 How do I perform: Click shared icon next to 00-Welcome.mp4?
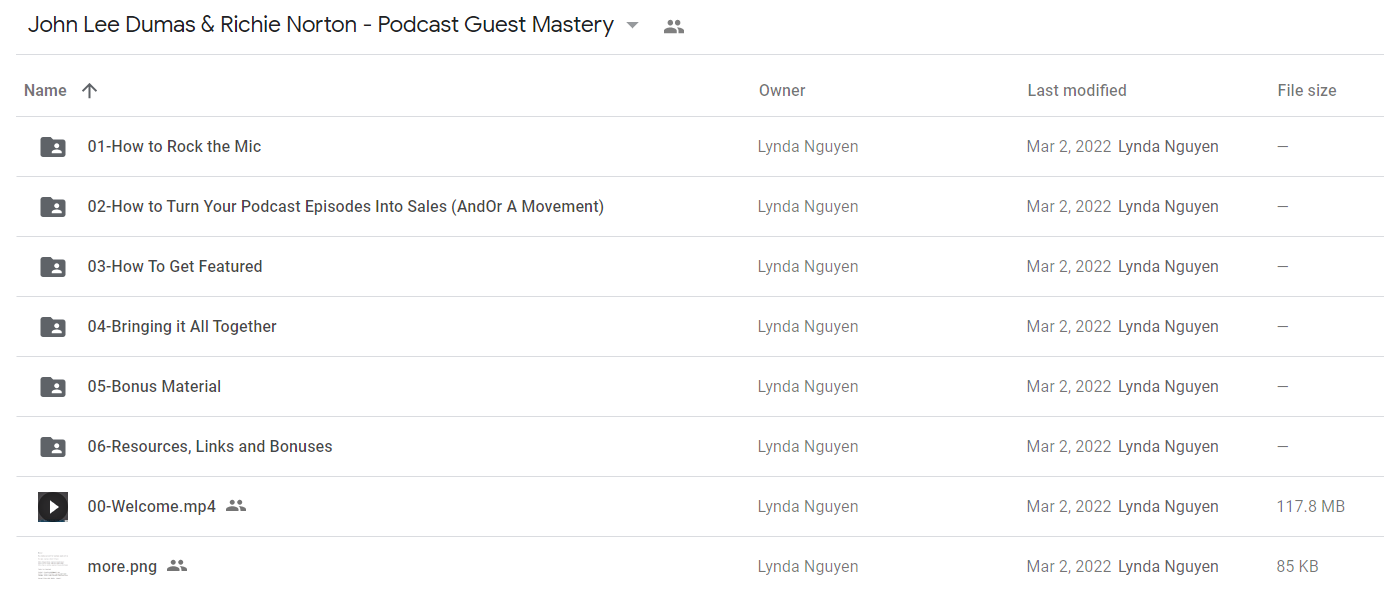click(x=236, y=506)
